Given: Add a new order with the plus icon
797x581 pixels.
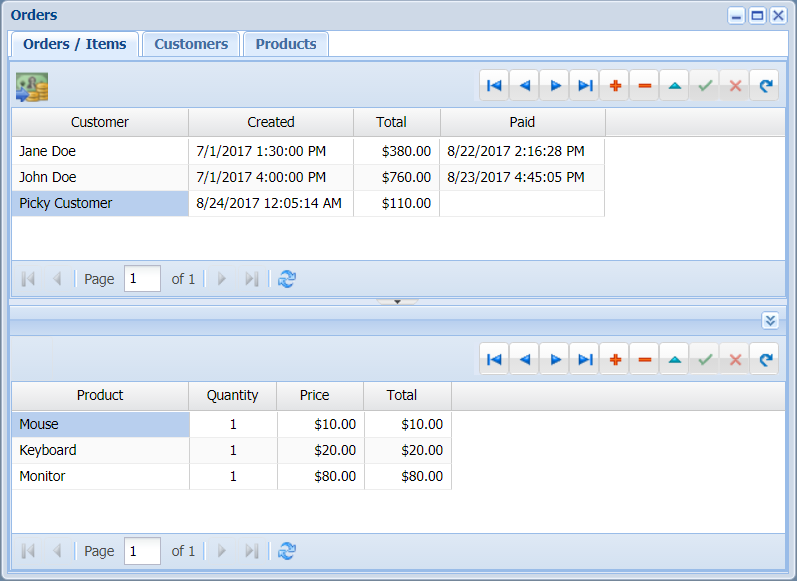Looking at the screenshot, I should (615, 86).
